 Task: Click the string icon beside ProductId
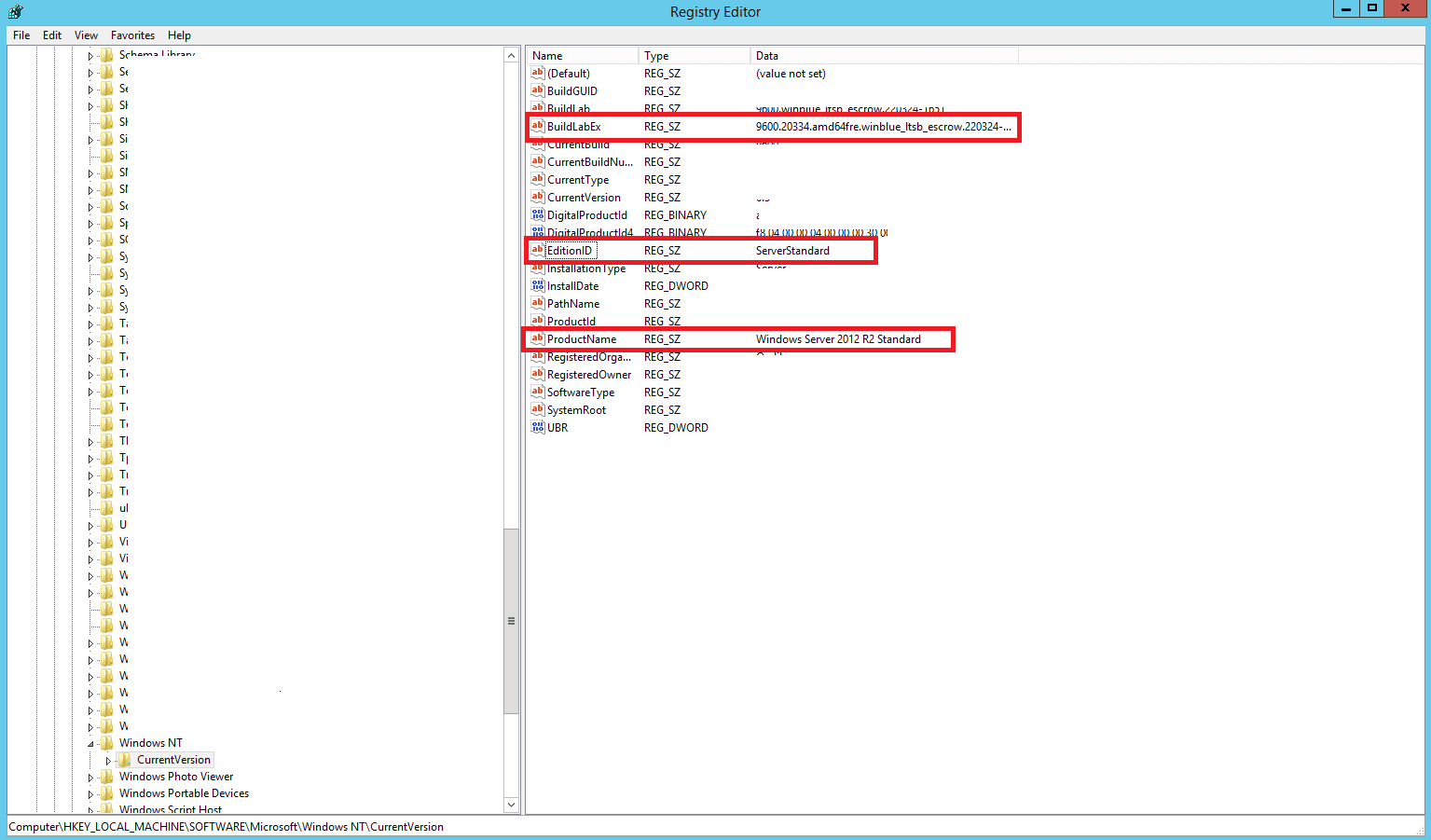pyautogui.click(x=538, y=321)
